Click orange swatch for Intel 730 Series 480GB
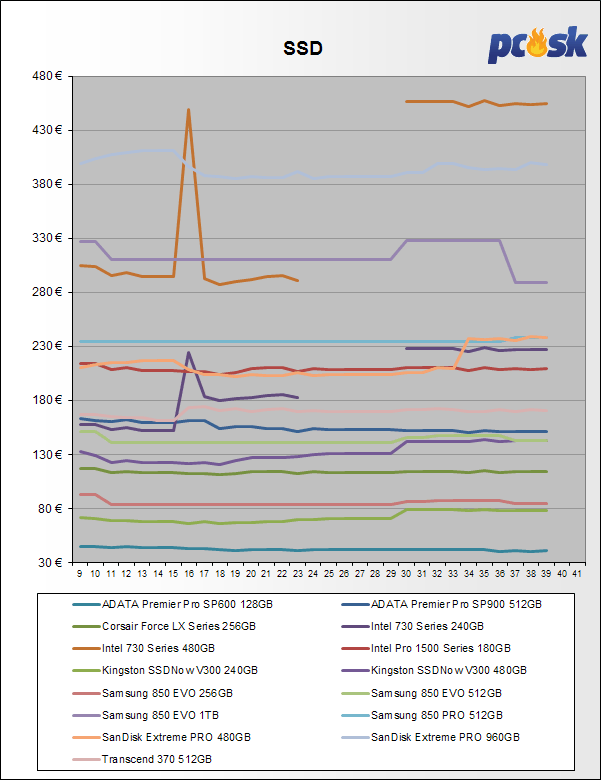The image size is (601, 780). pos(86,648)
